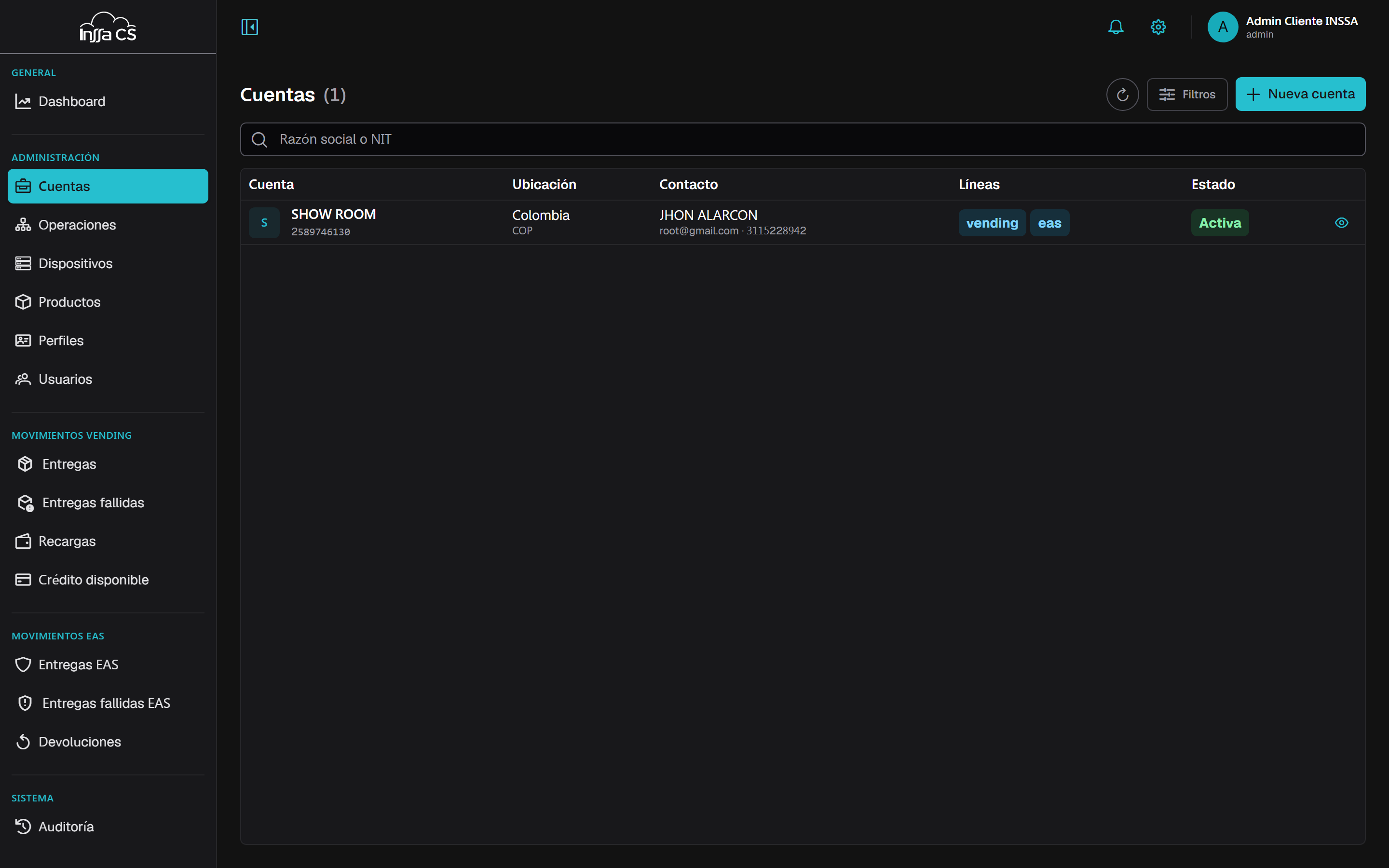Focus the Razón social o NIT search field
The image size is (1389, 868).
coord(803,139)
